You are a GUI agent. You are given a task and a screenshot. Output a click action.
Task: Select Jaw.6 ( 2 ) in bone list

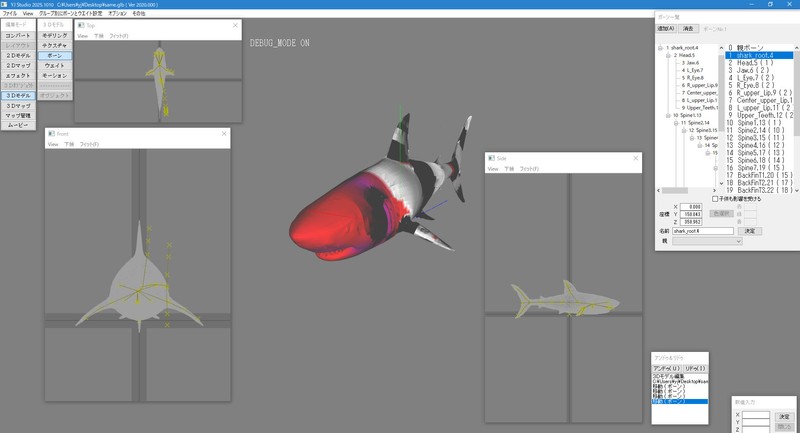click(759, 70)
